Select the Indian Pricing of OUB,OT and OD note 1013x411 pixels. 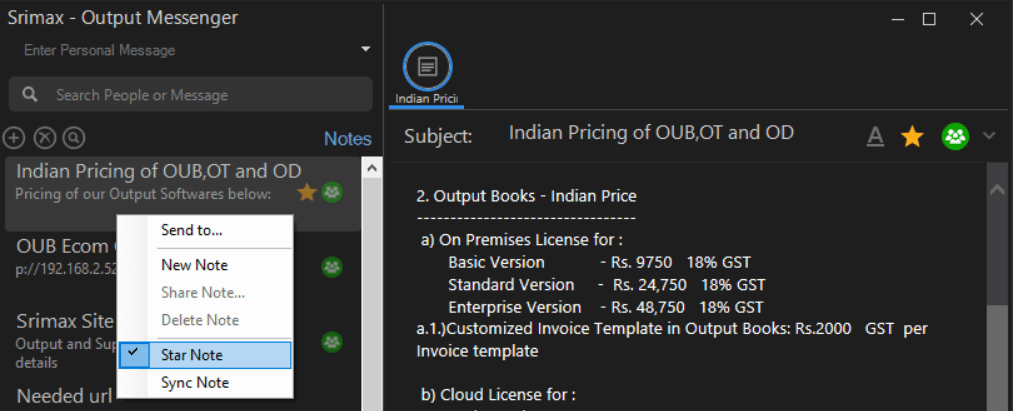pos(183,193)
